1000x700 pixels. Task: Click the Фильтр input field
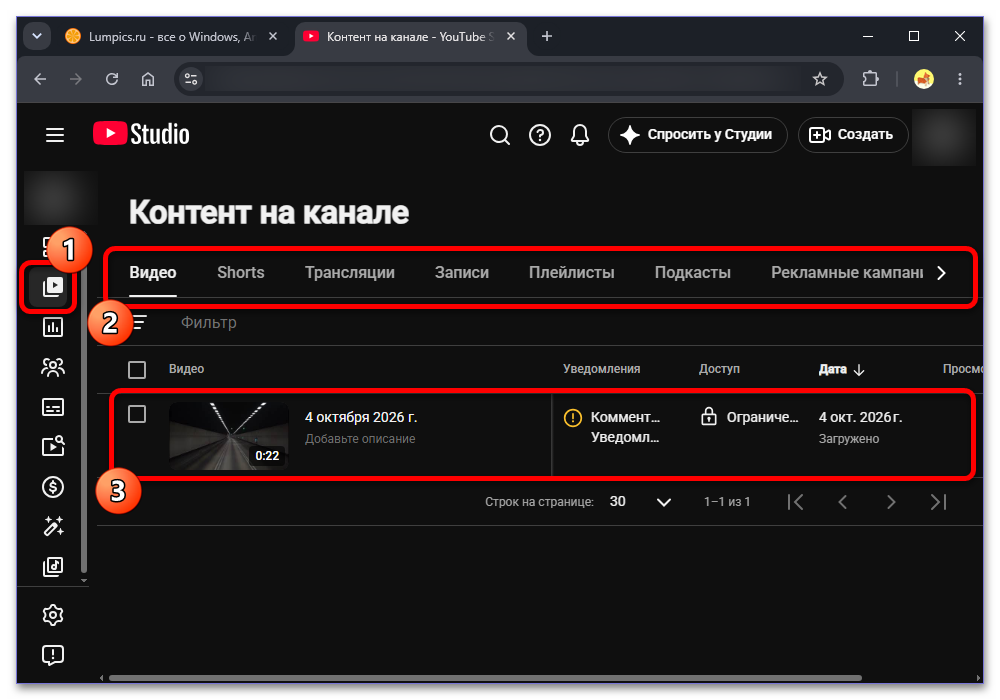pyautogui.click(x=209, y=323)
